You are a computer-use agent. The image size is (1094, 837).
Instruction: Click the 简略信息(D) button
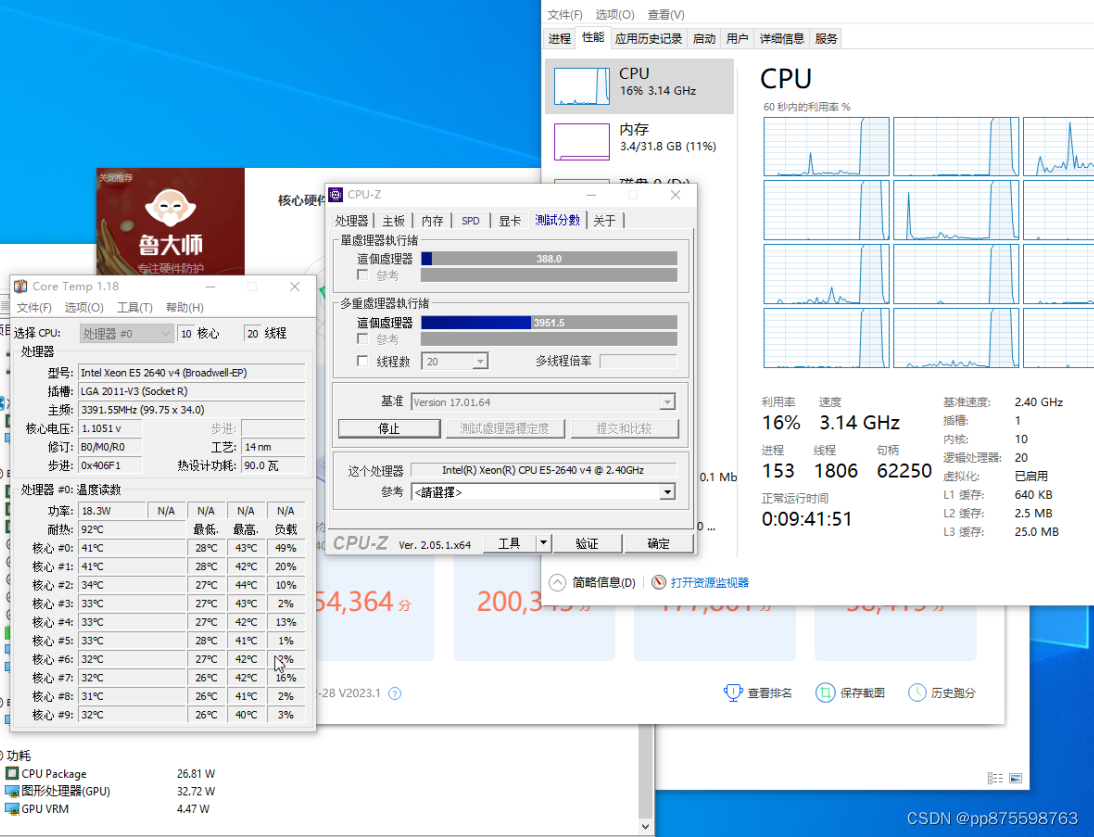tap(604, 582)
